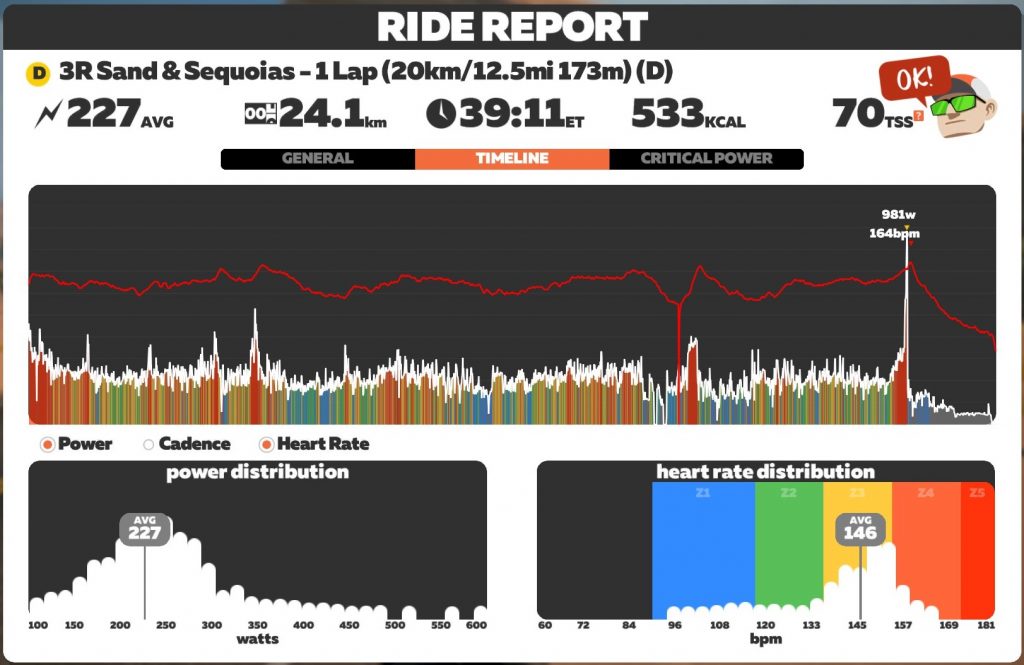Click the yellow D category badge

[x=39, y=73]
